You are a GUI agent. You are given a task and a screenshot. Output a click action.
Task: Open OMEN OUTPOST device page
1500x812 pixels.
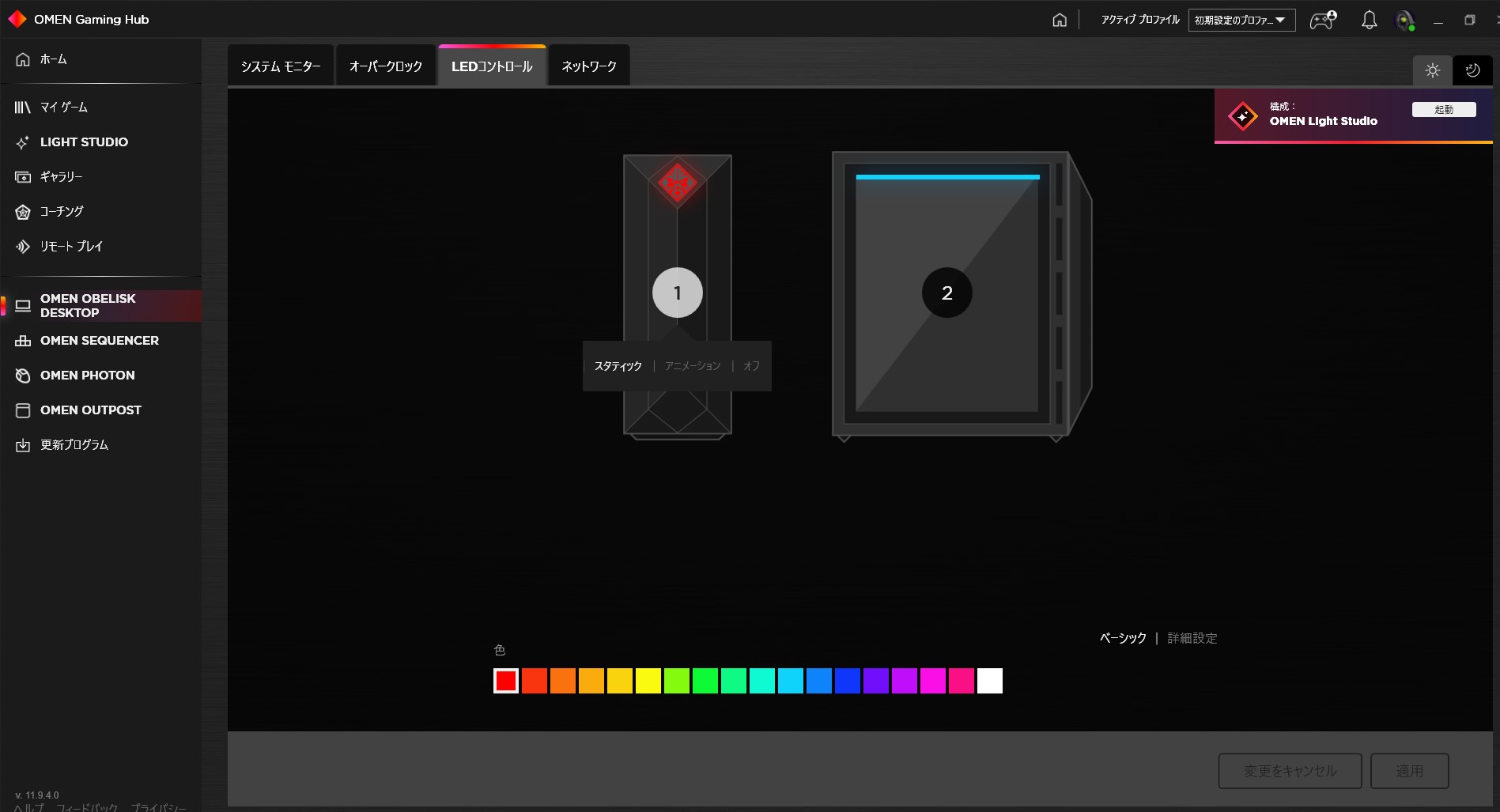[x=90, y=410]
